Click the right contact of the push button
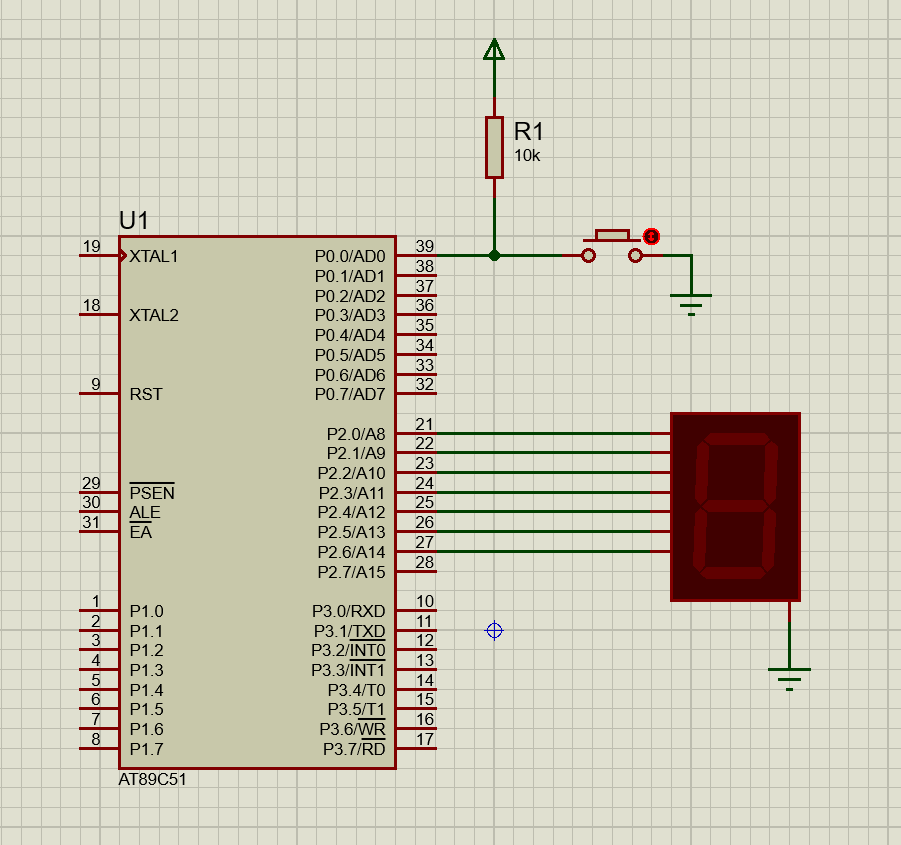 coord(635,256)
